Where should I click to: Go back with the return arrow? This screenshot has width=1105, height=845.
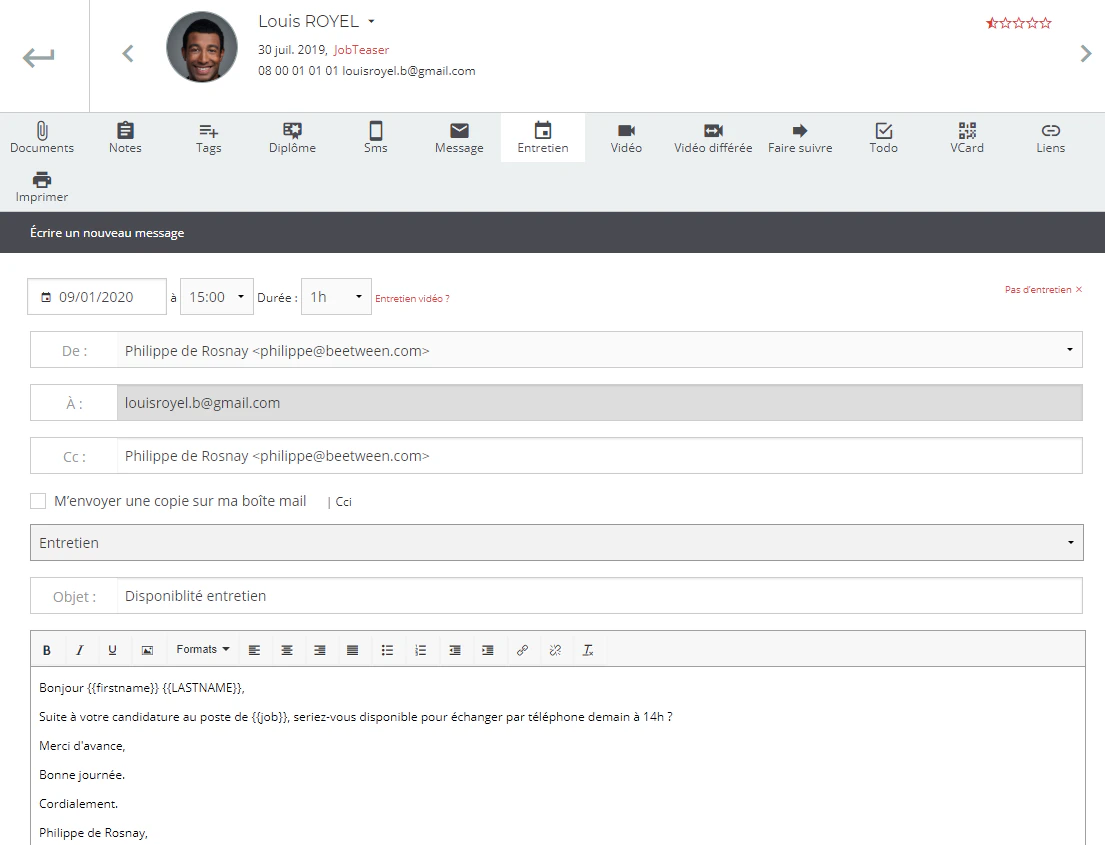pyautogui.click(x=38, y=56)
